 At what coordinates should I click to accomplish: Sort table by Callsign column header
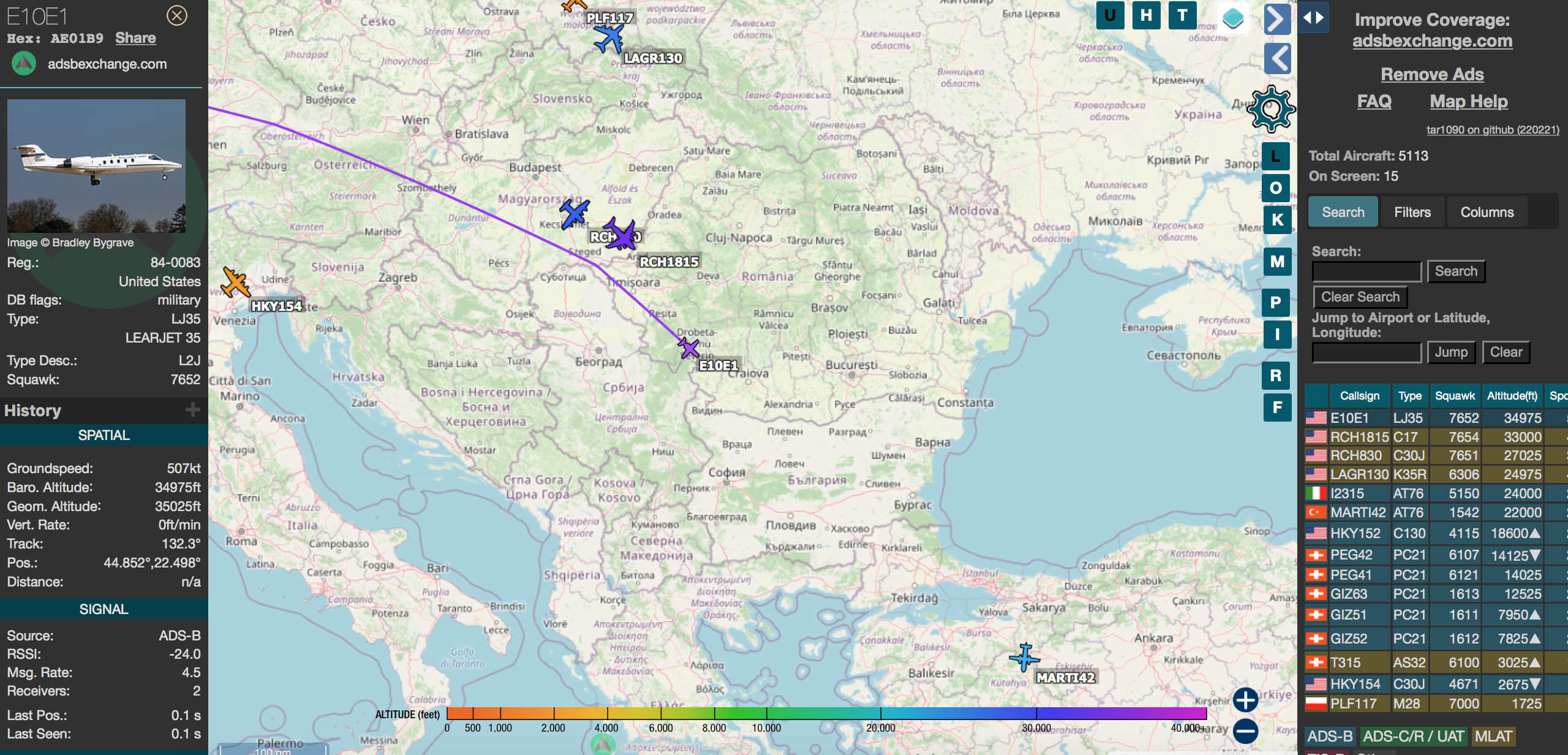click(1359, 396)
